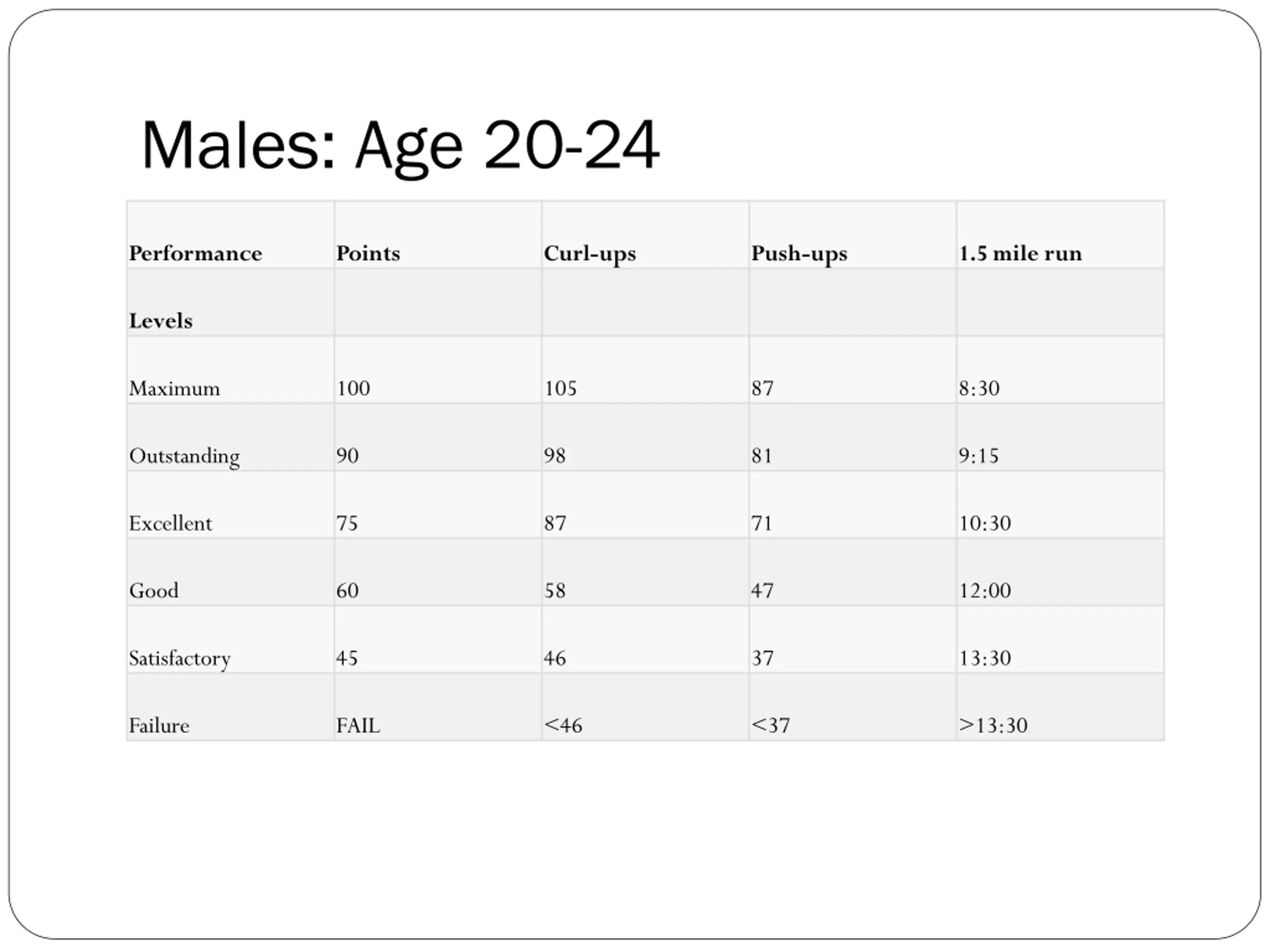
Task: Select the 100 points cell
Action: (x=353, y=389)
